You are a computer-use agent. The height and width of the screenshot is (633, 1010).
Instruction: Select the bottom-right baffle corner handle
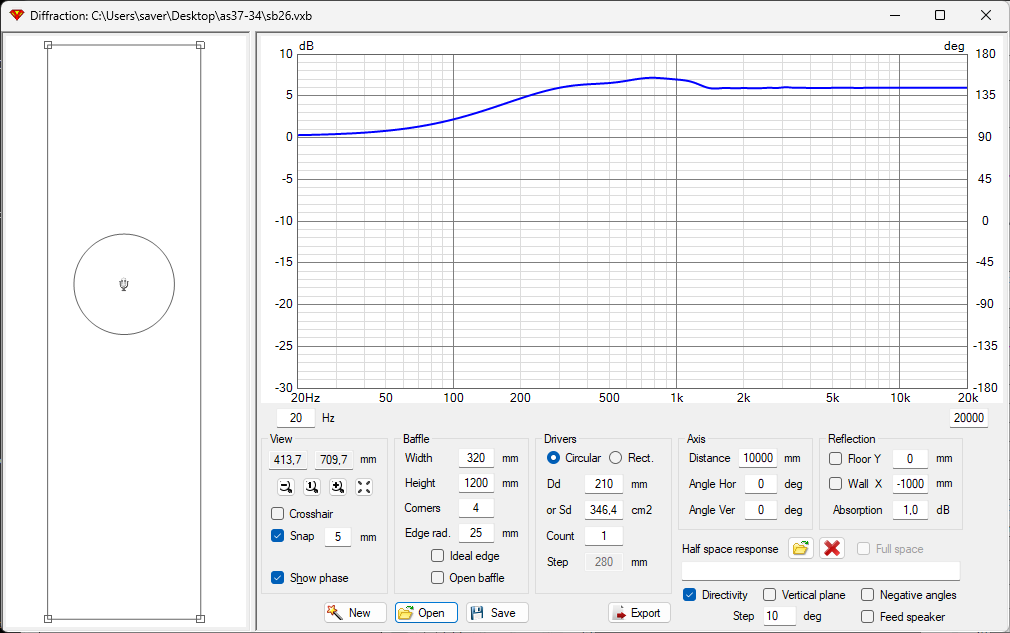point(200,618)
